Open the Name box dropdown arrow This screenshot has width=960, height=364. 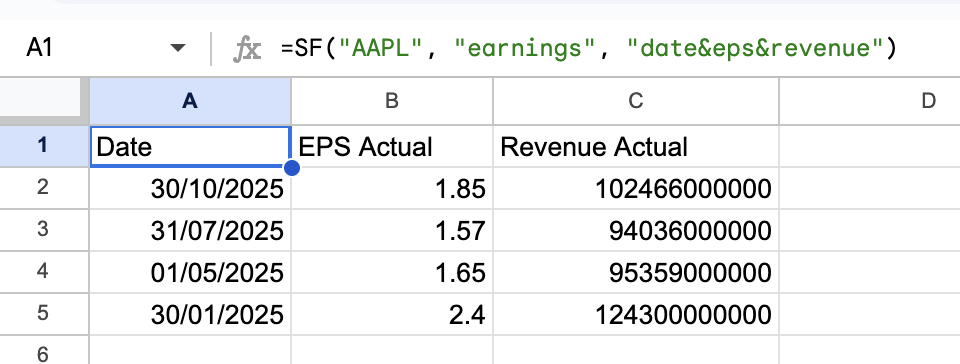tap(178, 48)
